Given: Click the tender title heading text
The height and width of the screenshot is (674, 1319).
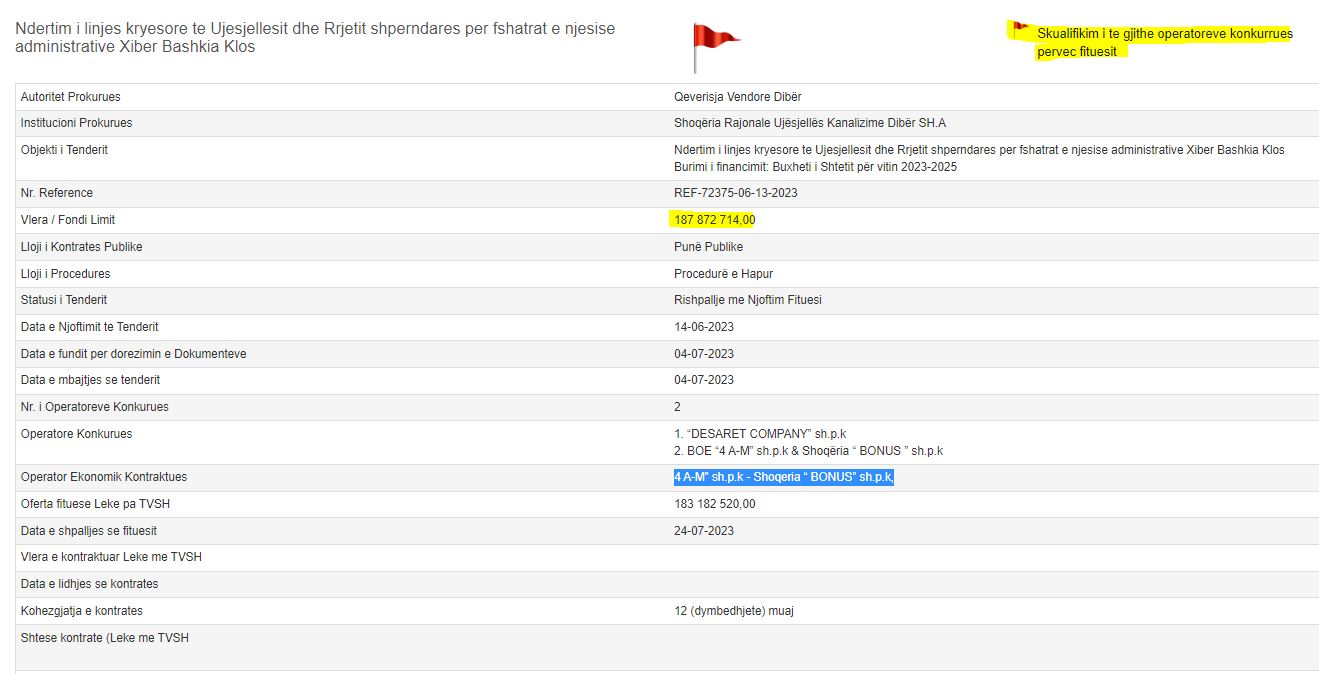Looking at the screenshot, I should point(315,38).
